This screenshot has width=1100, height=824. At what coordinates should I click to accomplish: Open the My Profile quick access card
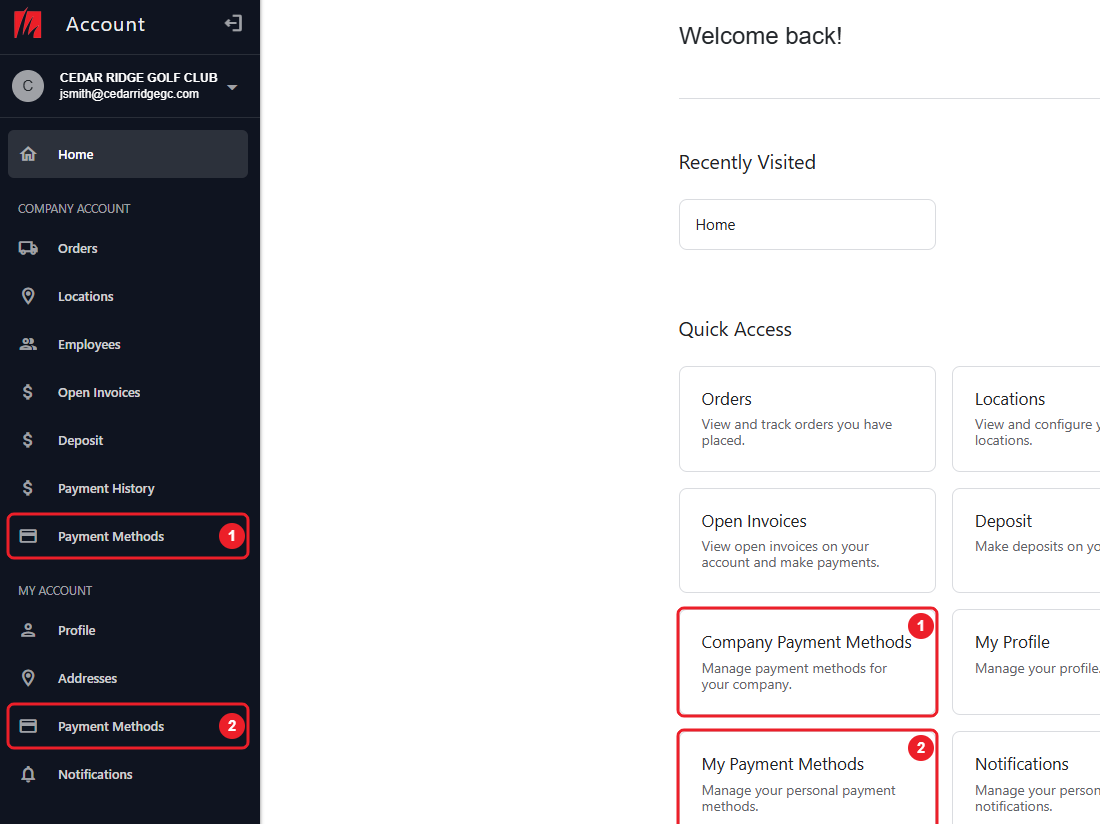[1026, 662]
